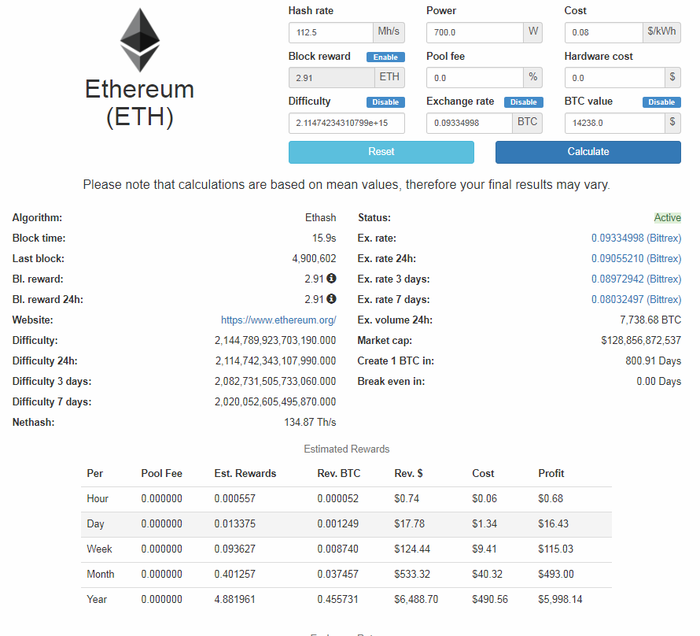Click the Est. Rewards column header

[x=245, y=474]
